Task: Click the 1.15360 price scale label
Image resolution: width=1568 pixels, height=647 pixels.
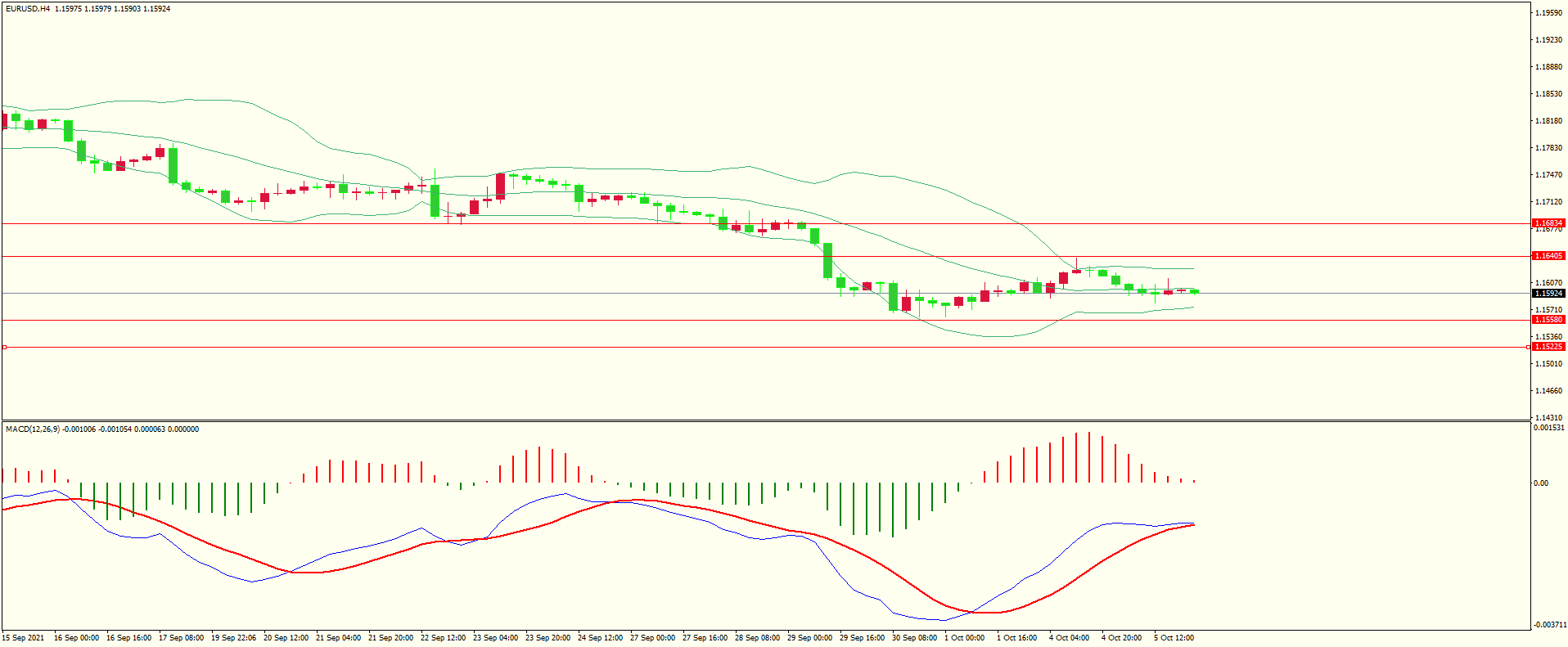Action: point(1548,337)
